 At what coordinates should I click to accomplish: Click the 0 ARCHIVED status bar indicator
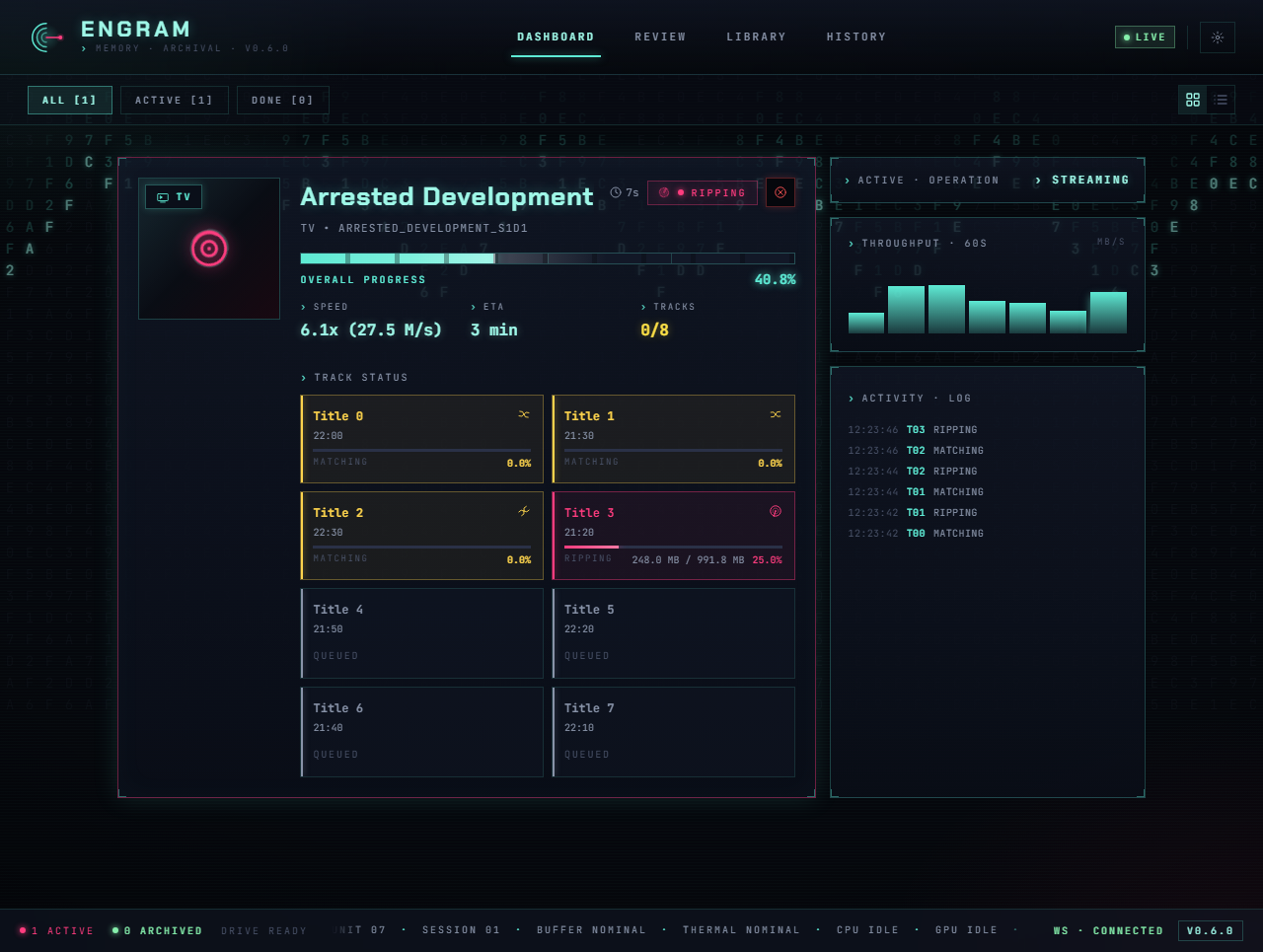158,931
